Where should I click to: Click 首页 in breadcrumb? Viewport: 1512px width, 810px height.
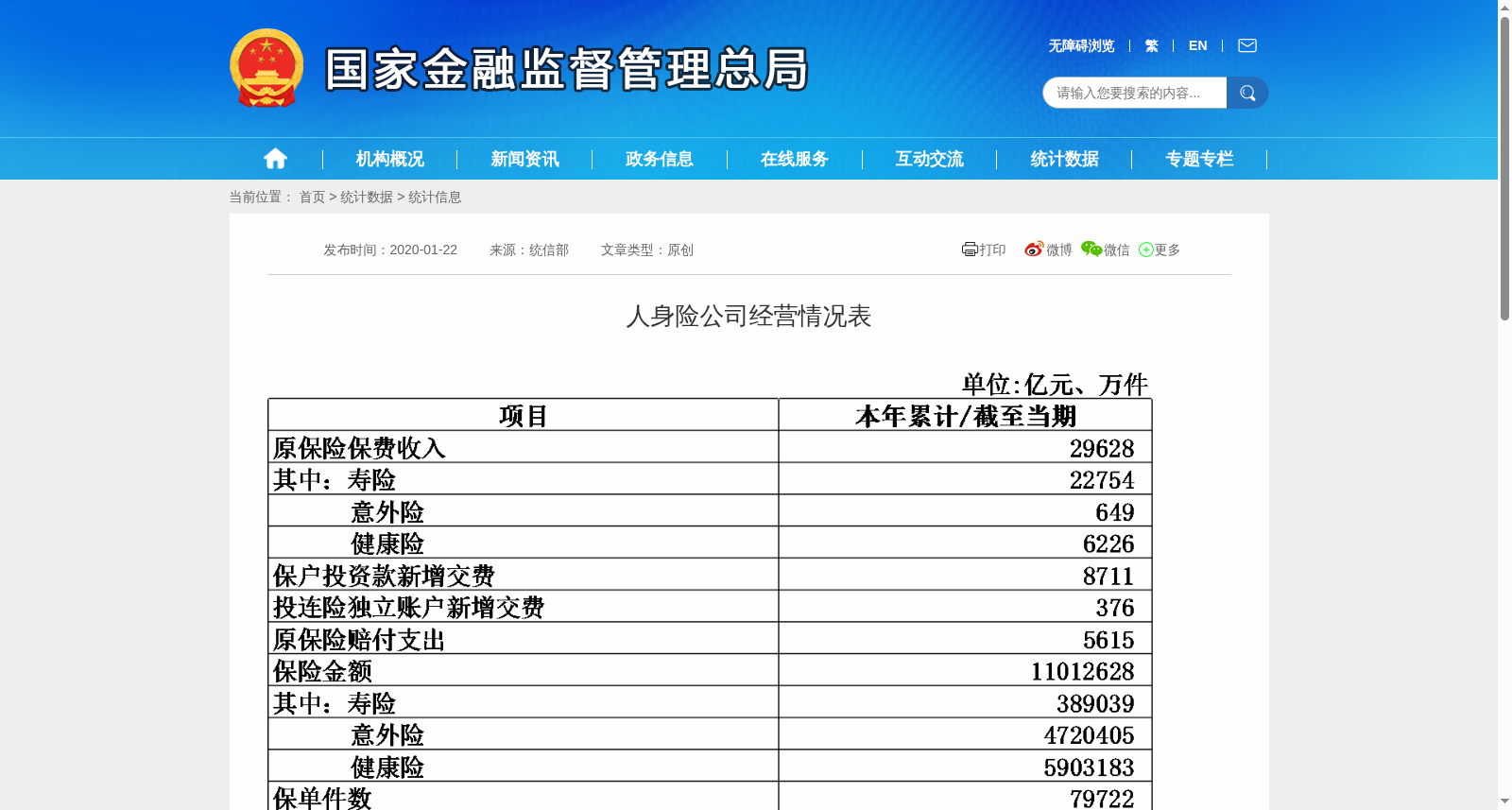(312, 197)
